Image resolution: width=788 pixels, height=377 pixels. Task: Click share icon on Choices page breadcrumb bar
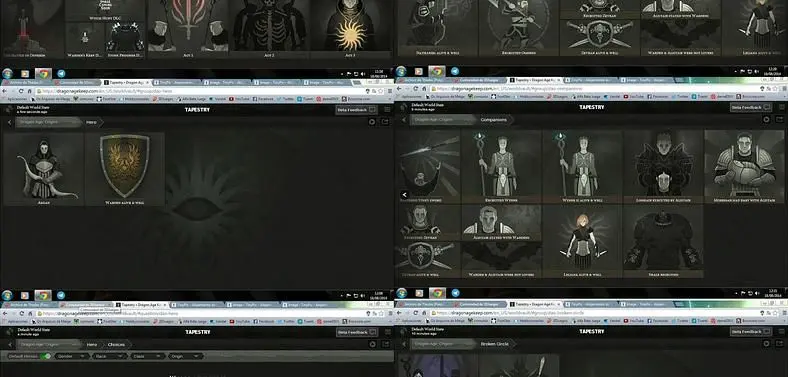click(x=385, y=344)
